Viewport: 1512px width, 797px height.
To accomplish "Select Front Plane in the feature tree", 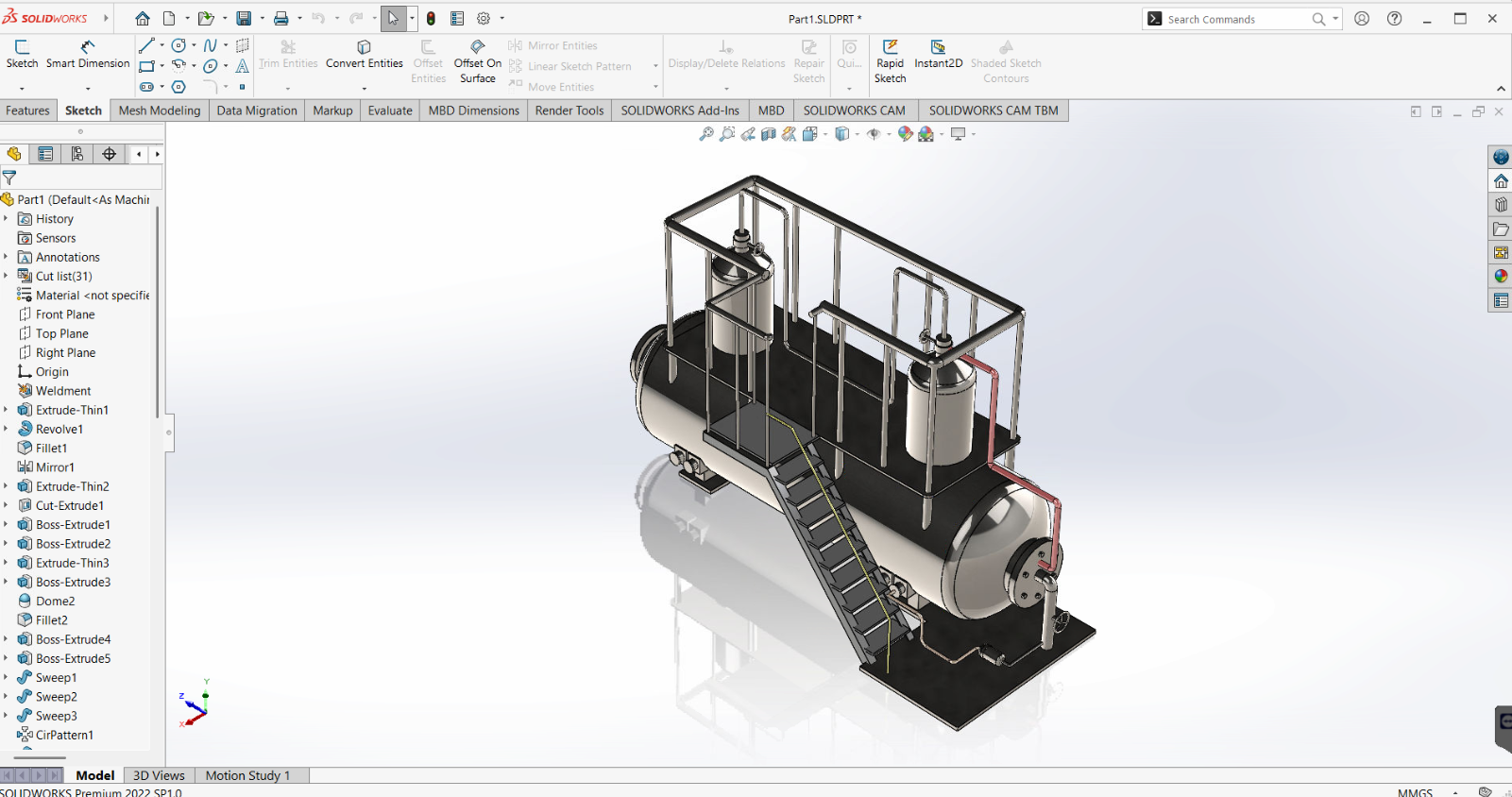I will 65,314.
